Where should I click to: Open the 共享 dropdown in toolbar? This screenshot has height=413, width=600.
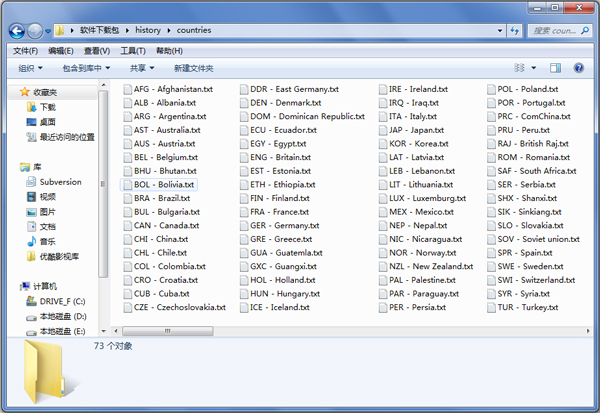point(142,68)
